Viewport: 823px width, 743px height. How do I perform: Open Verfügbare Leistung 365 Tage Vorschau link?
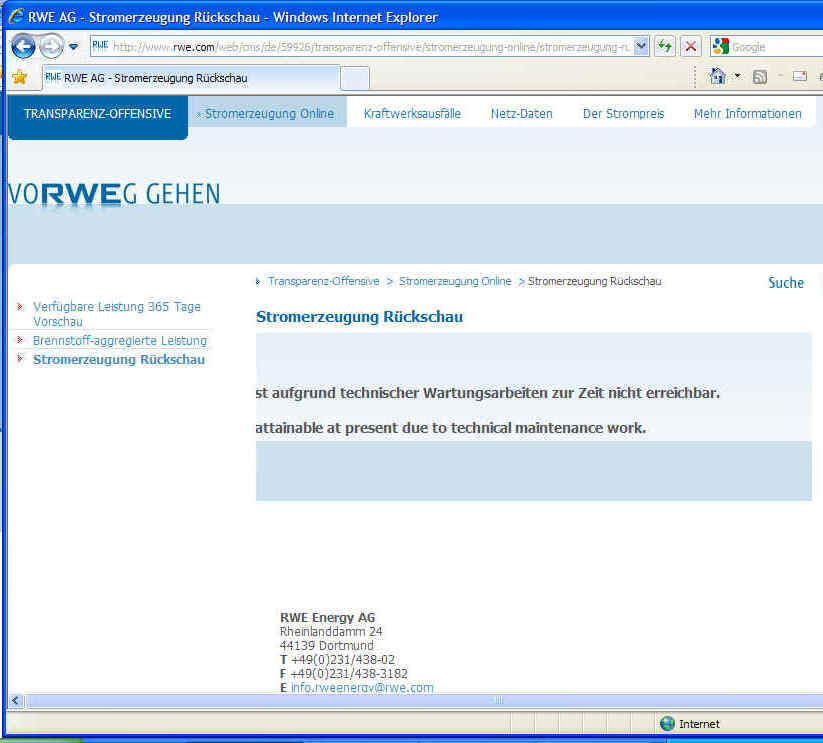pyautogui.click(x=117, y=314)
